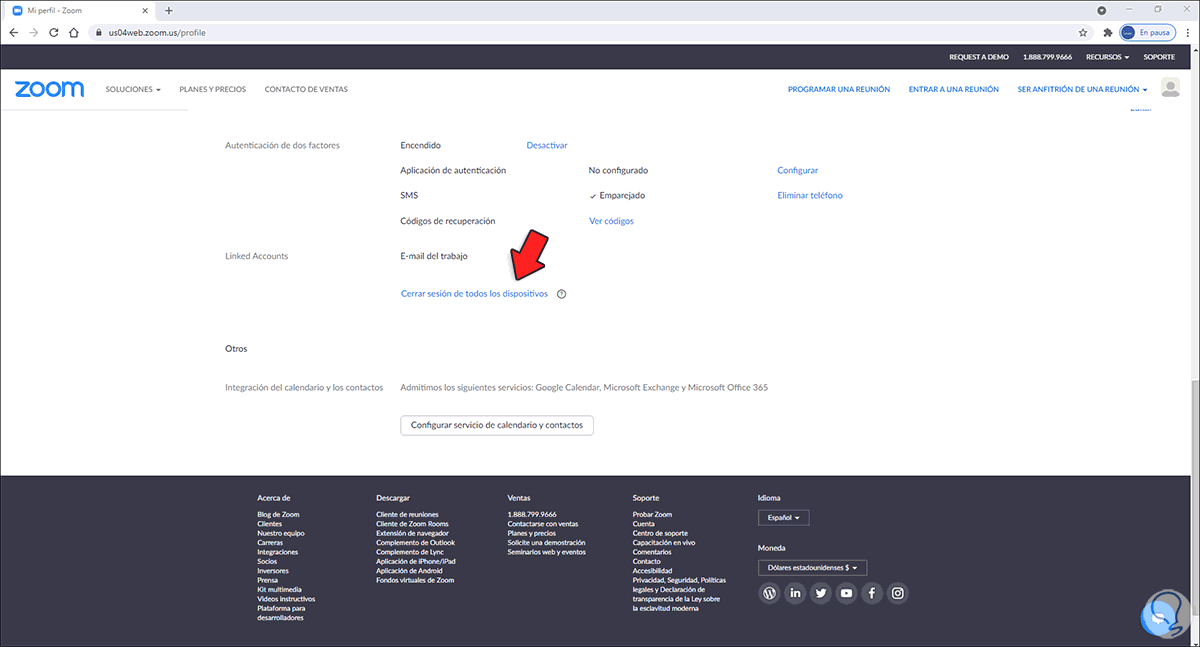The image size is (1200, 647).
Task: Open Soporte in top bar
Action: [1159, 57]
